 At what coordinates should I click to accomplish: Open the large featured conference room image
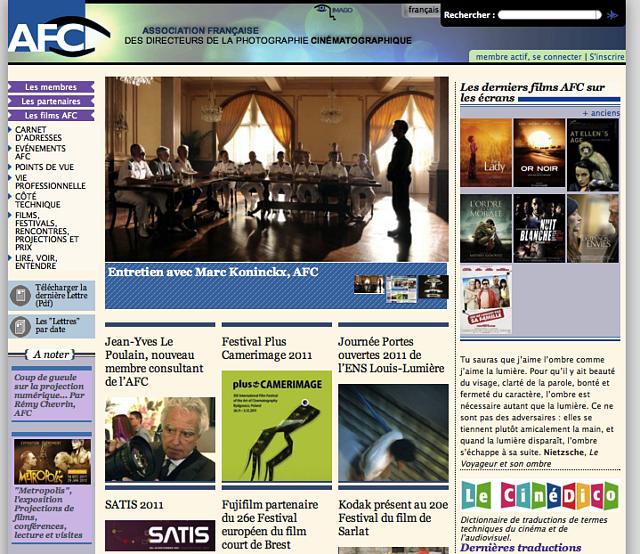(x=276, y=169)
